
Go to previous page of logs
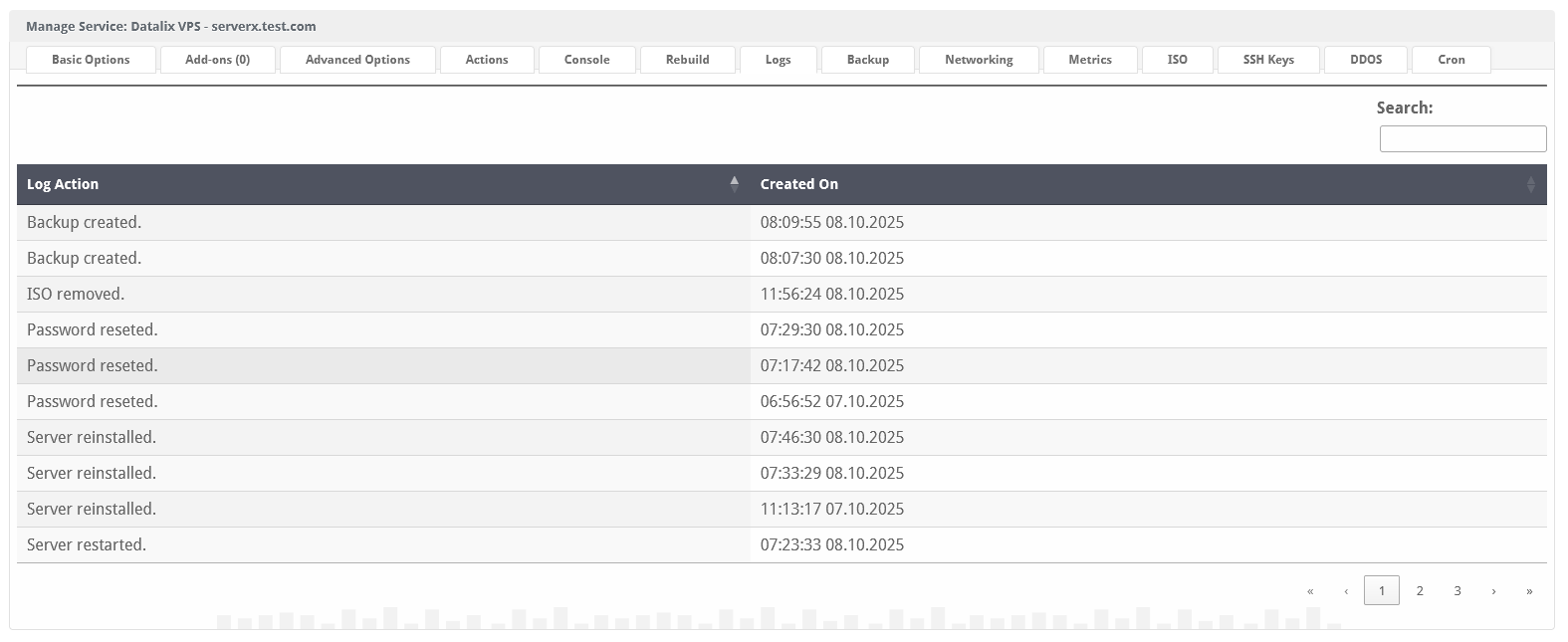(1346, 591)
